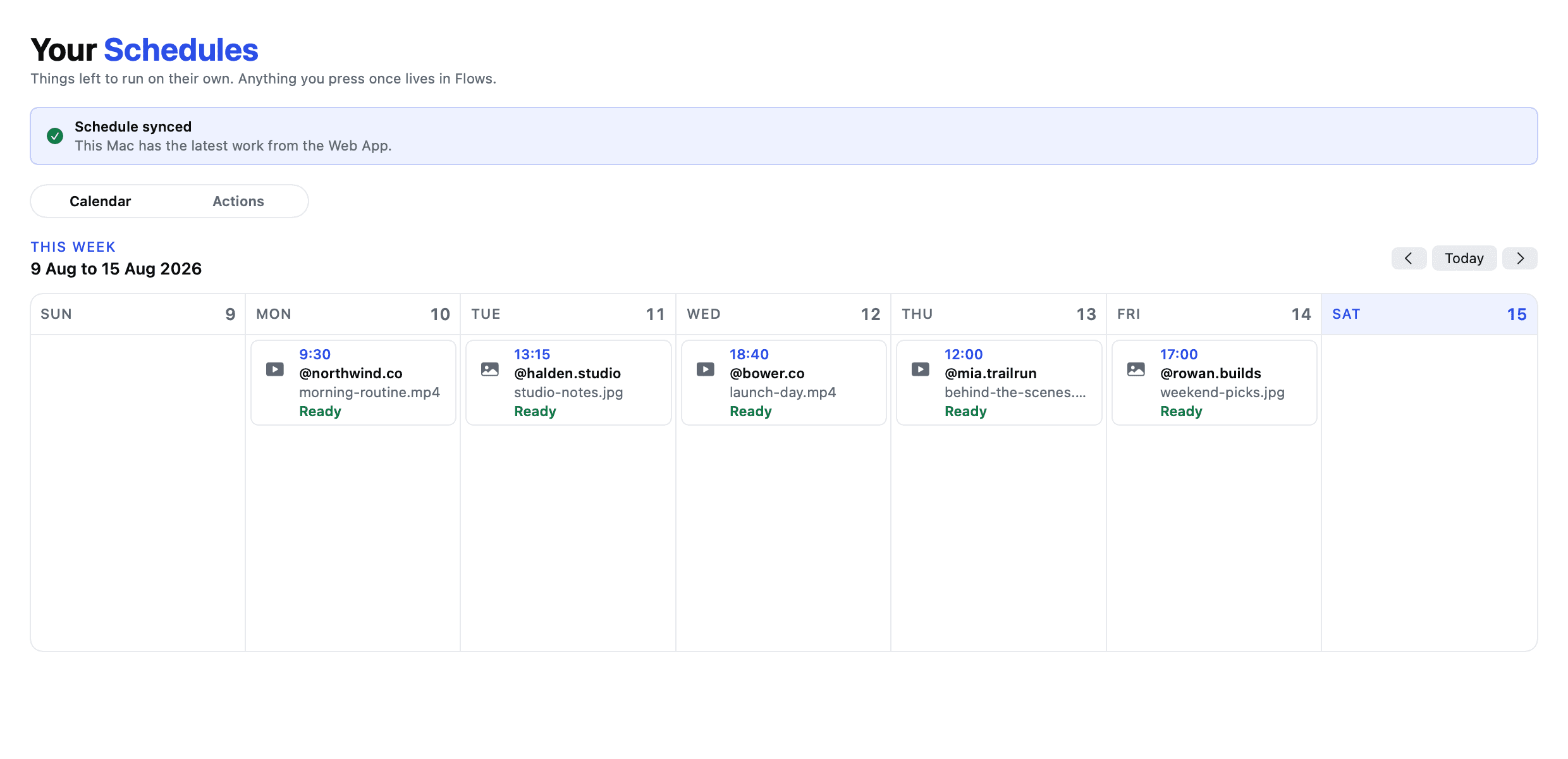Click the weekend-picks.jpg file name

pyautogui.click(x=1222, y=392)
